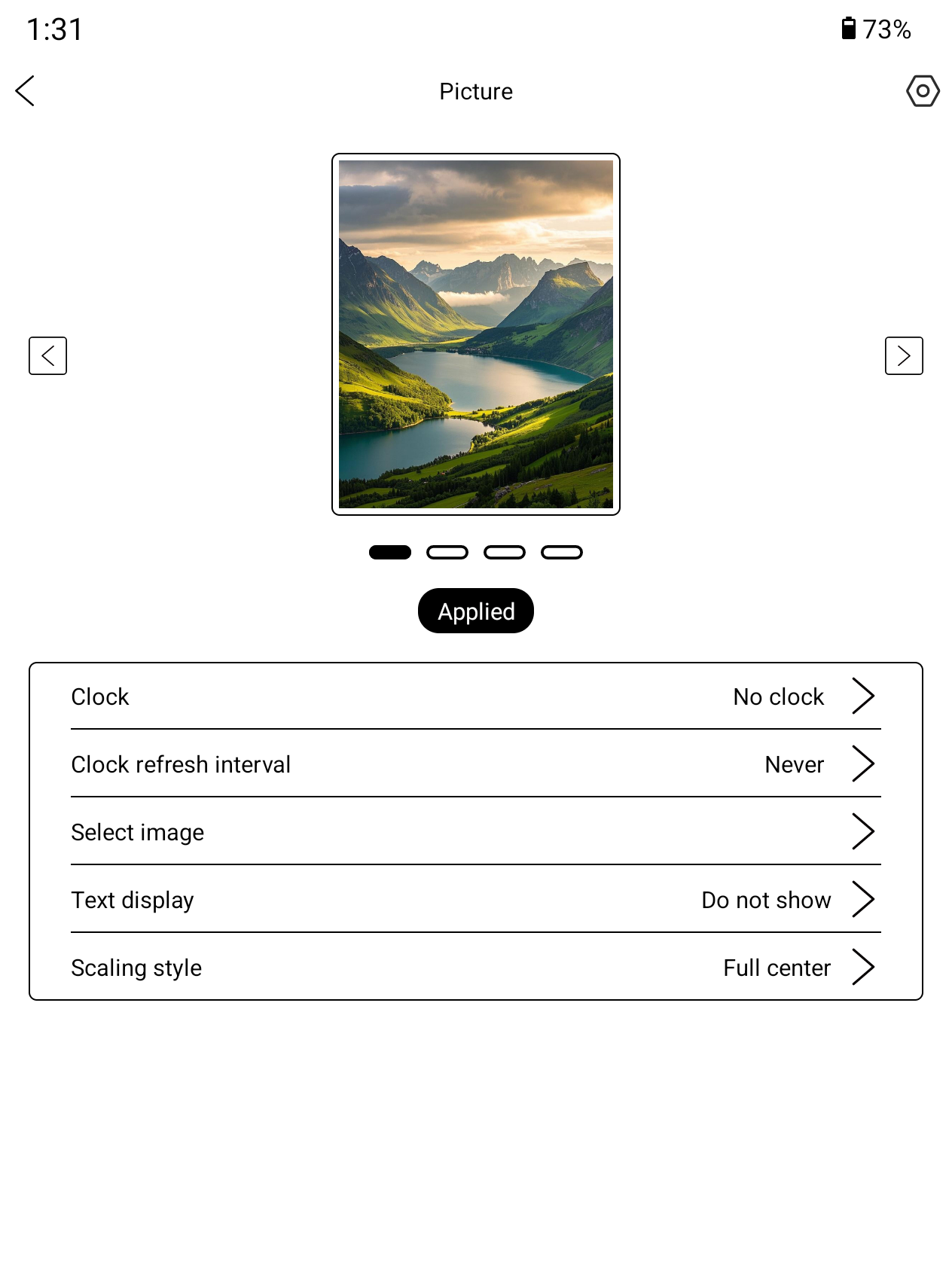
Task: Select the fourth page indicator pill
Action: pyautogui.click(x=562, y=553)
